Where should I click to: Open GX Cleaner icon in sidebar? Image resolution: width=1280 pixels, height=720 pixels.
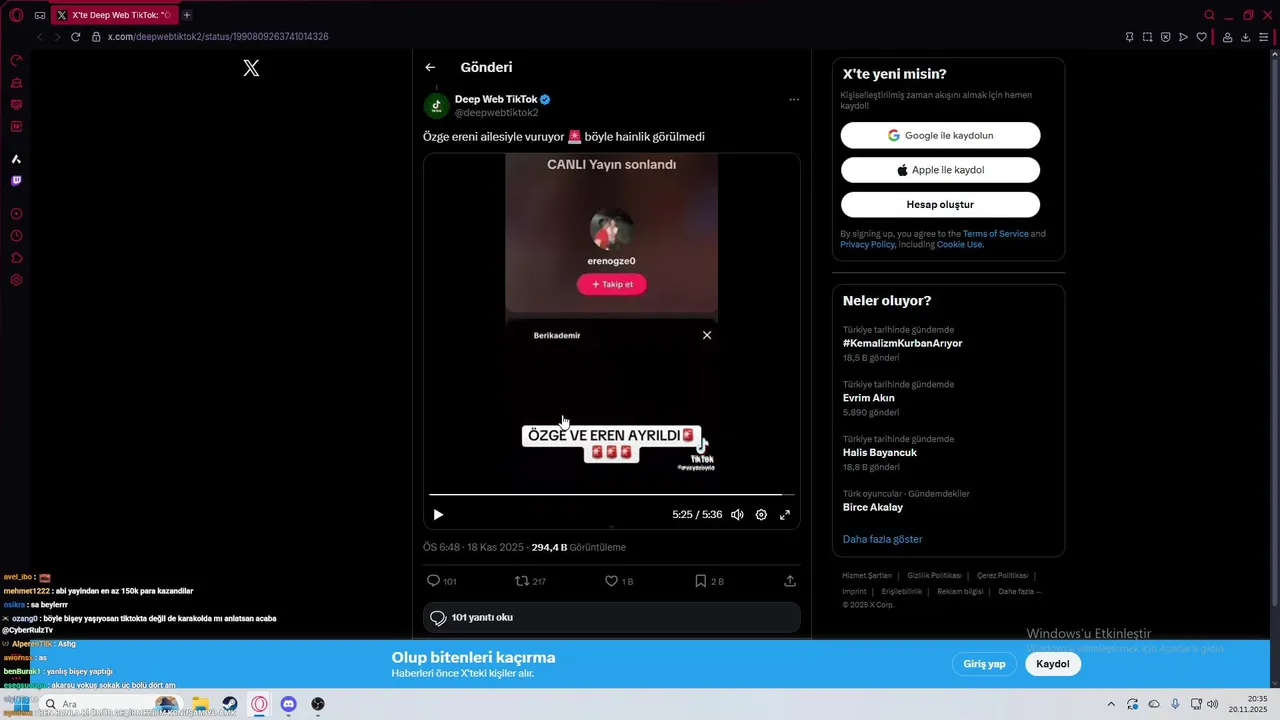pyautogui.click(x=16, y=83)
